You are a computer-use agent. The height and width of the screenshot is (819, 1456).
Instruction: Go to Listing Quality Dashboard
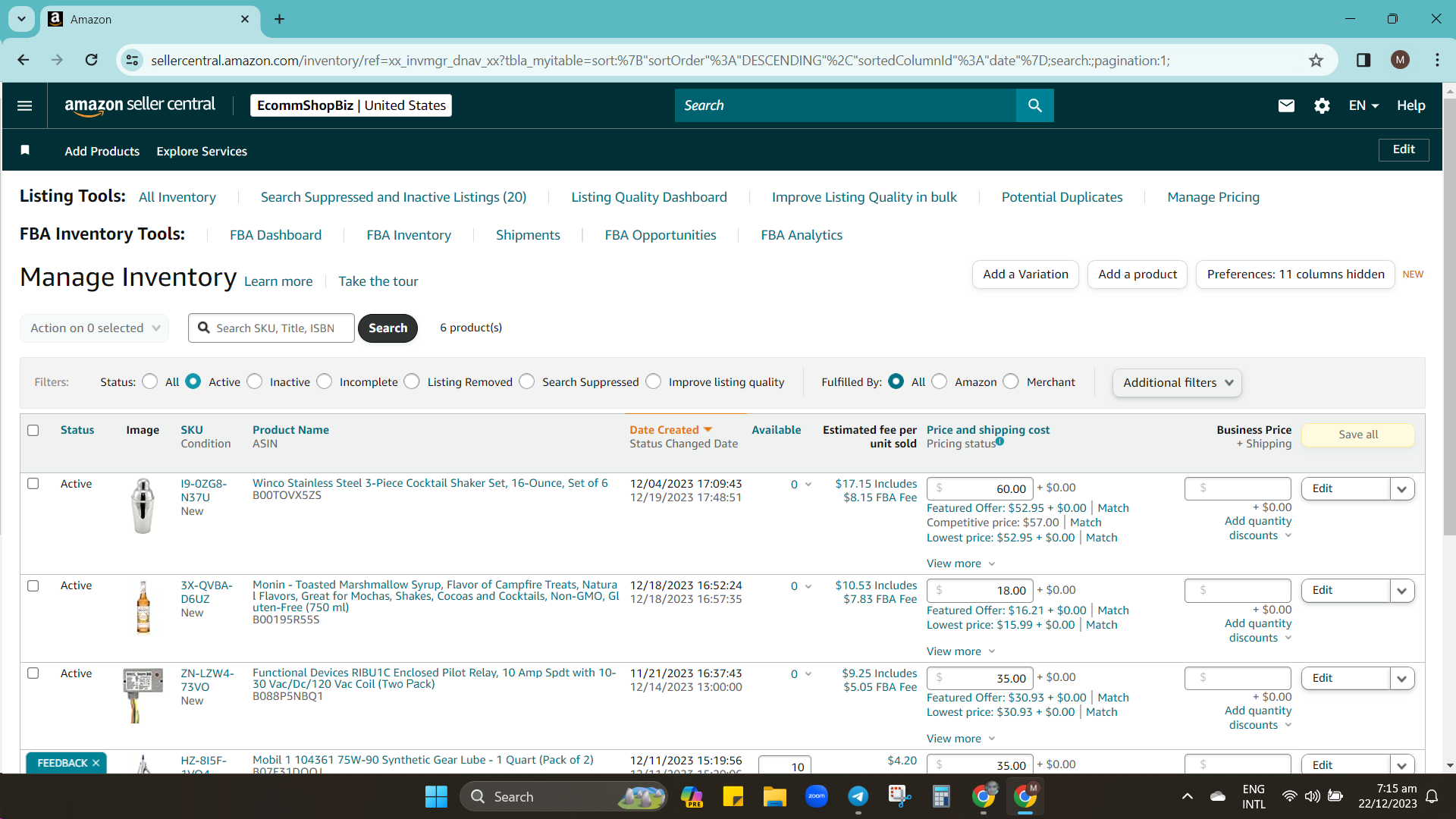(649, 197)
